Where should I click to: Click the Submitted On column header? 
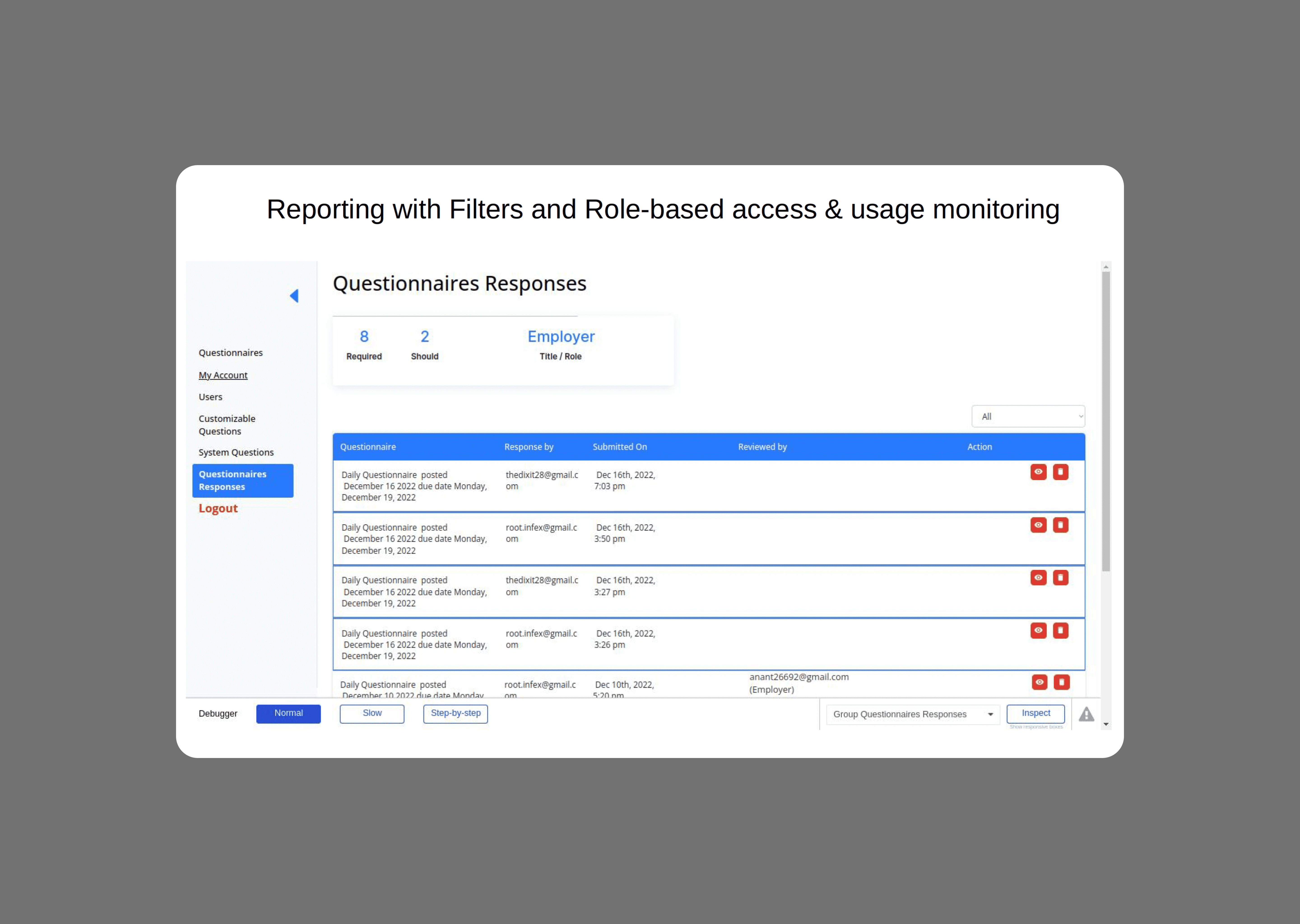[x=620, y=447]
